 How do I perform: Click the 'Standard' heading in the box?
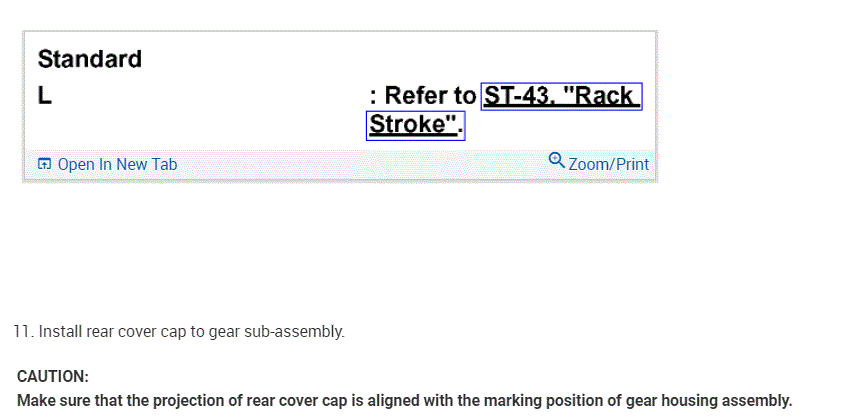point(90,59)
